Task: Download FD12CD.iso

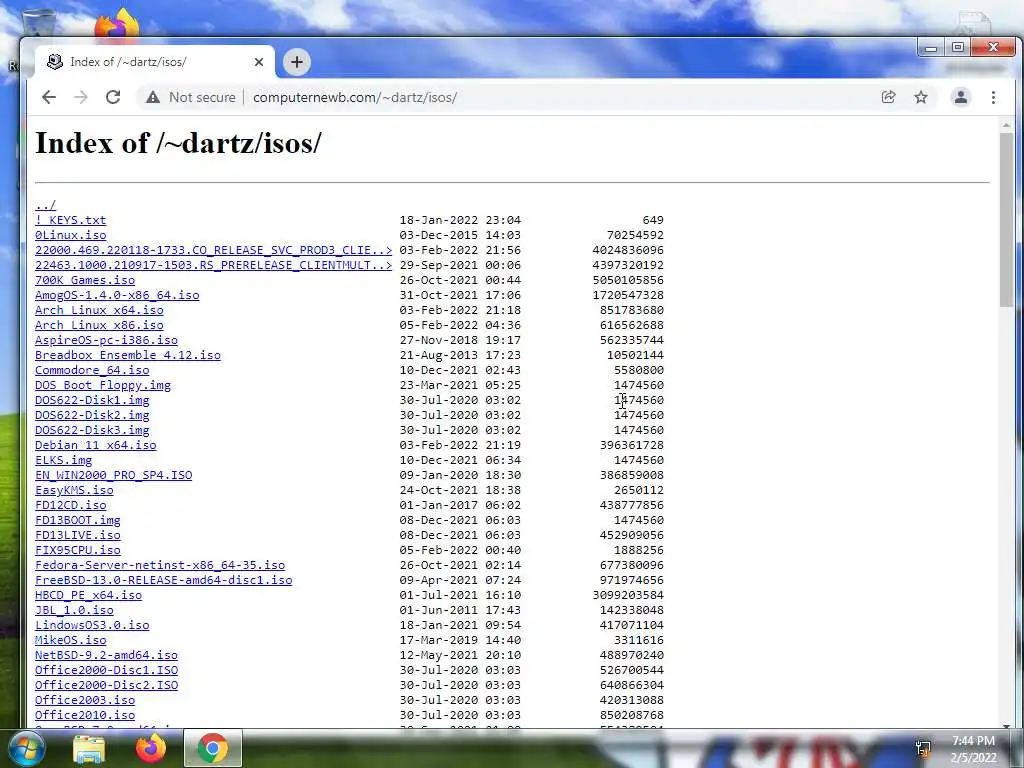Action: [x=71, y=505]
